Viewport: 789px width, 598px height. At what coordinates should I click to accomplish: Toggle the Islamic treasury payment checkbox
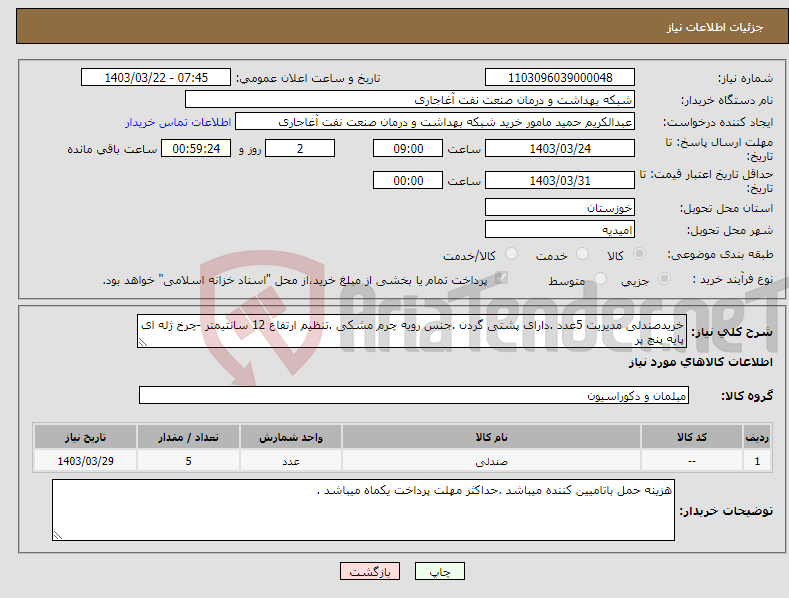(x=501, y=278)
